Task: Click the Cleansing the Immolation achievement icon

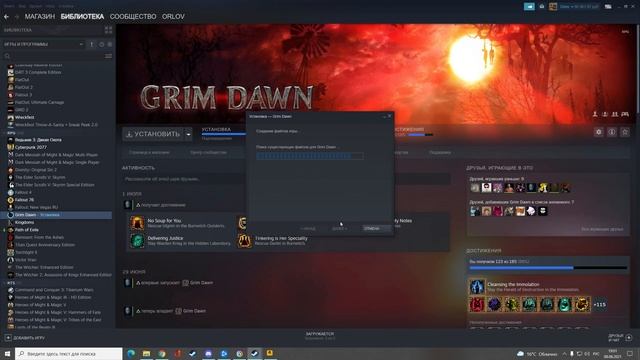Action: 477,287
